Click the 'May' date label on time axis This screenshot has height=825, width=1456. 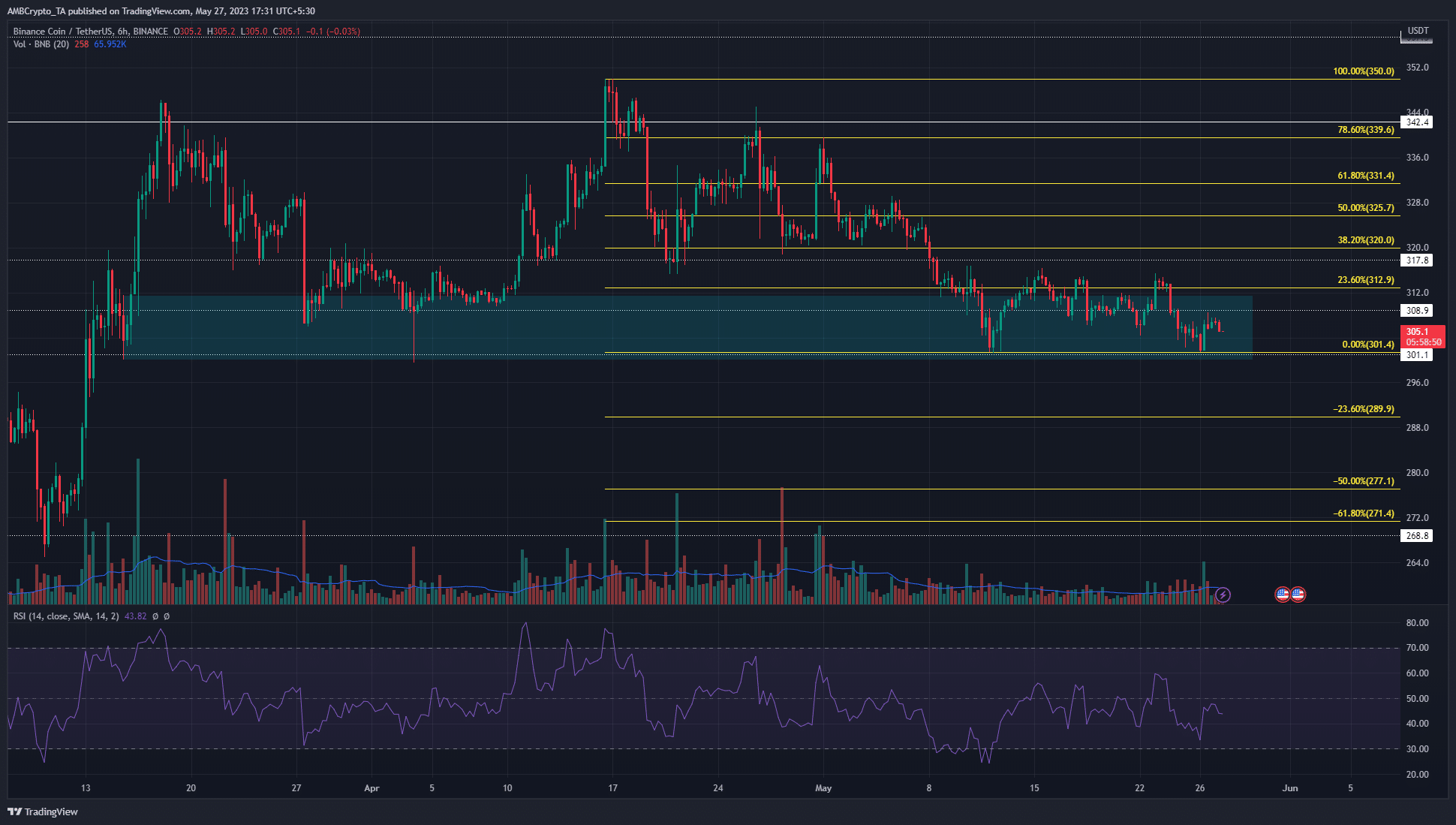[823, 788]
